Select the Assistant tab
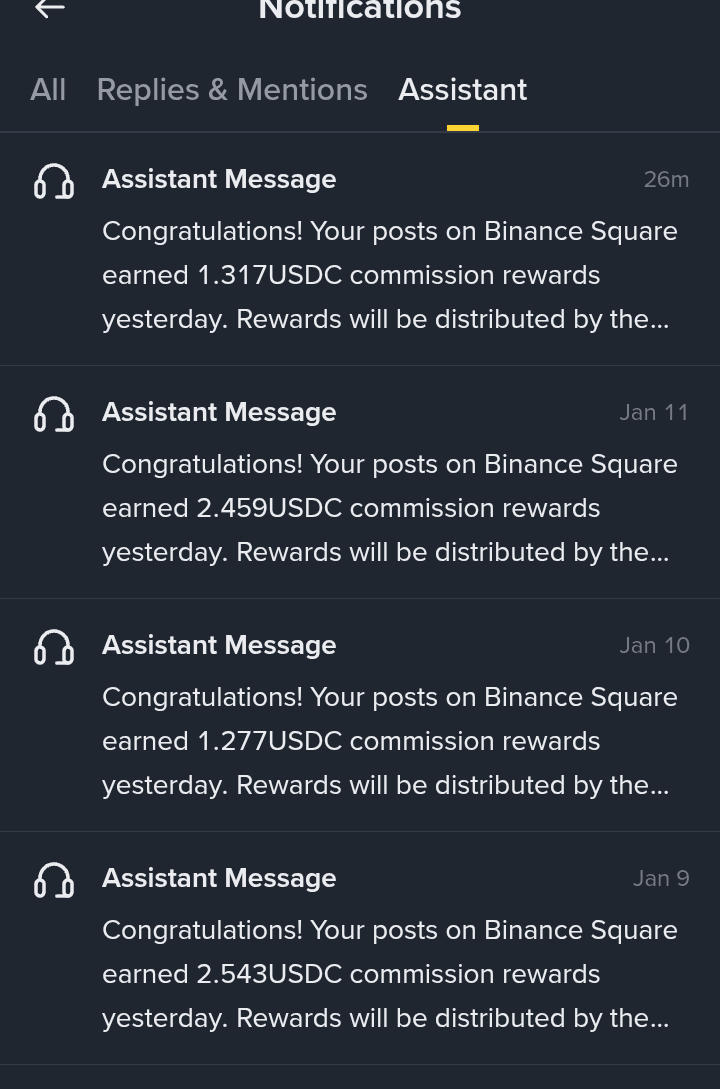720x1089 pixels. click(x=462, y=90)
